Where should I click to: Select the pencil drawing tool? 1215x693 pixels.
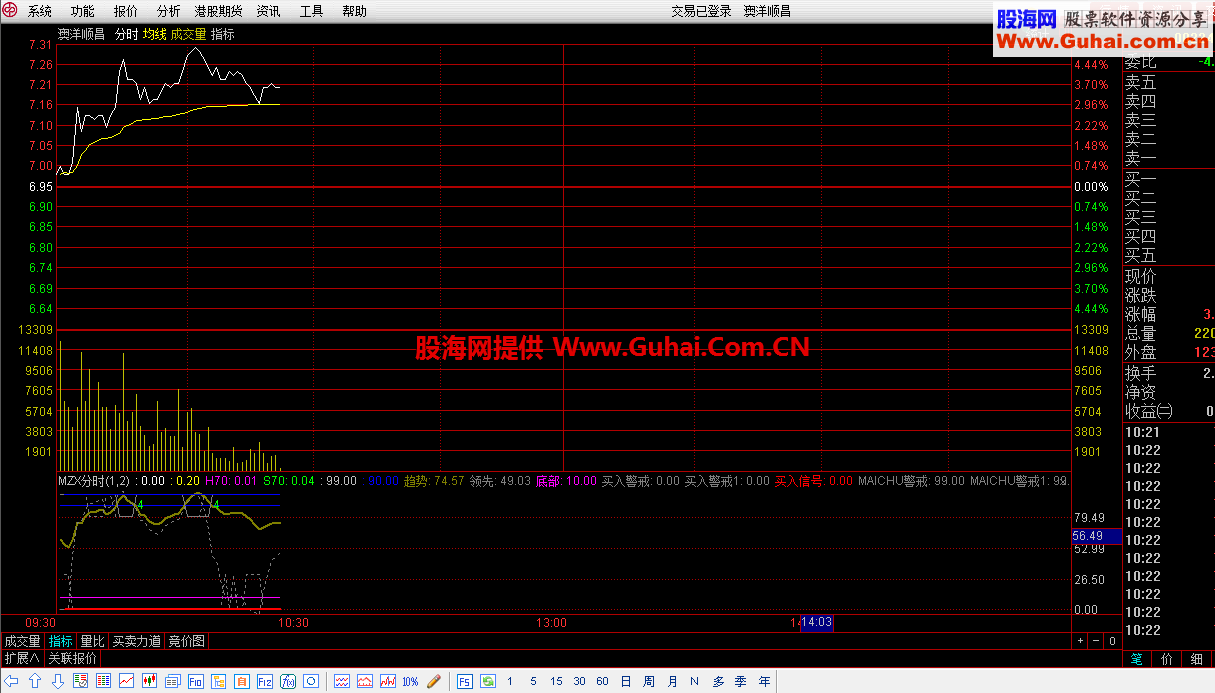pyautogui.click(x=433, y=681)
